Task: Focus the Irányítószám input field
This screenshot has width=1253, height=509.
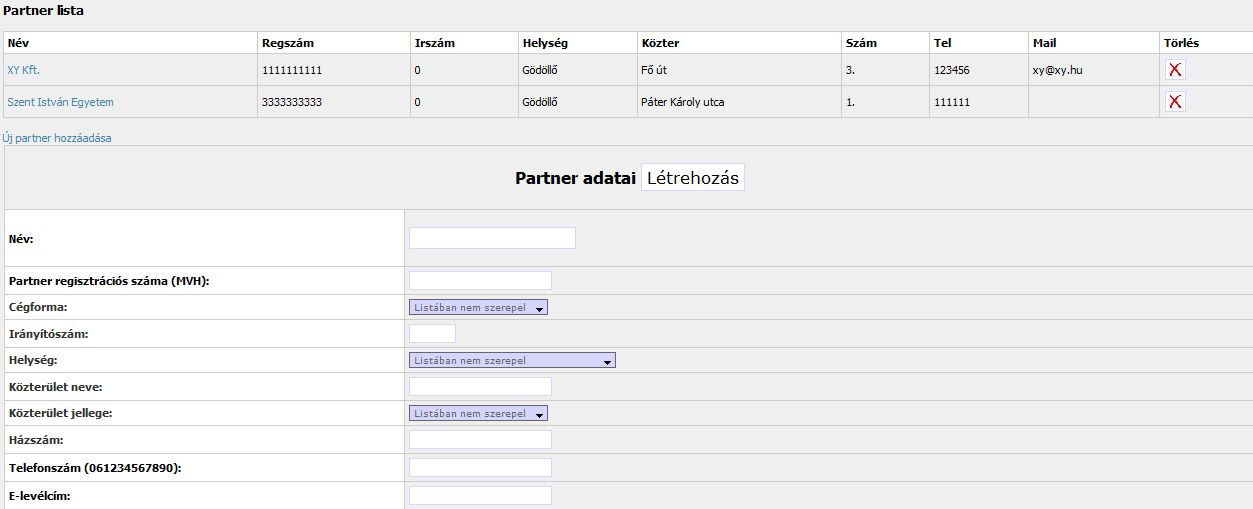Action: click(x=433, y=333)
